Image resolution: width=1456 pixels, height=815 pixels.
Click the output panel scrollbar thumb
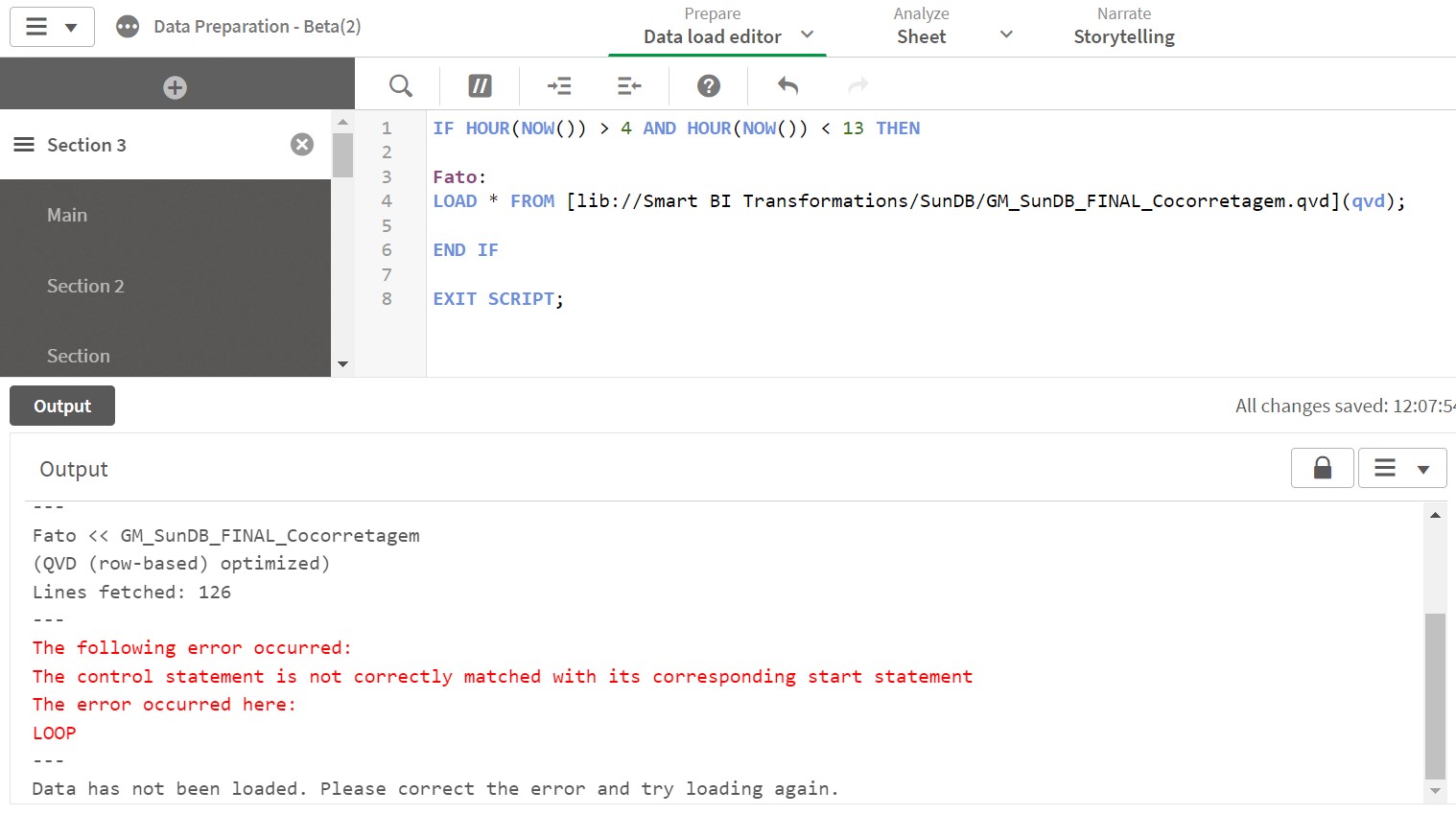[x=1435, y=695]
